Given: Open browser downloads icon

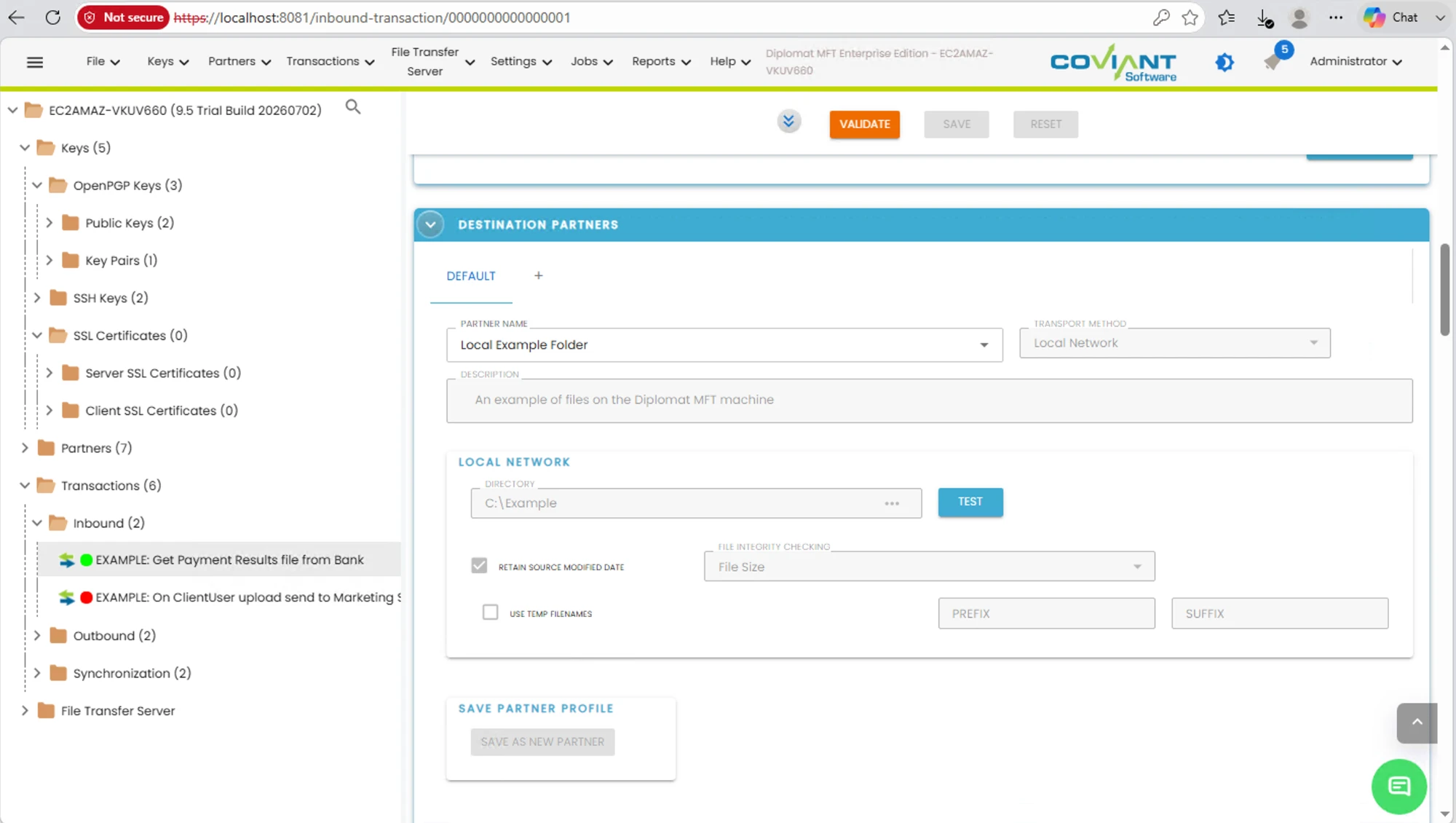Looking at the screenshot, I should (x=1265, y=18).
